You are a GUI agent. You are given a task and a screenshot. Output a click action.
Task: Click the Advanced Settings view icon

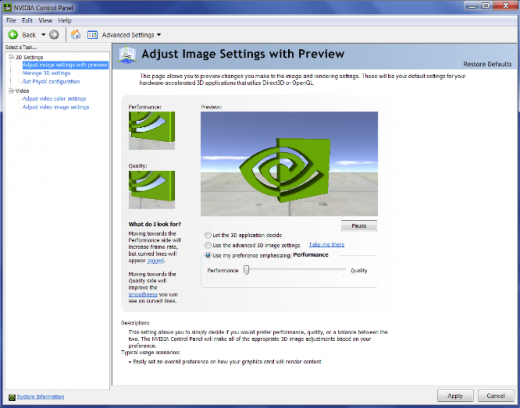[92, 35]
